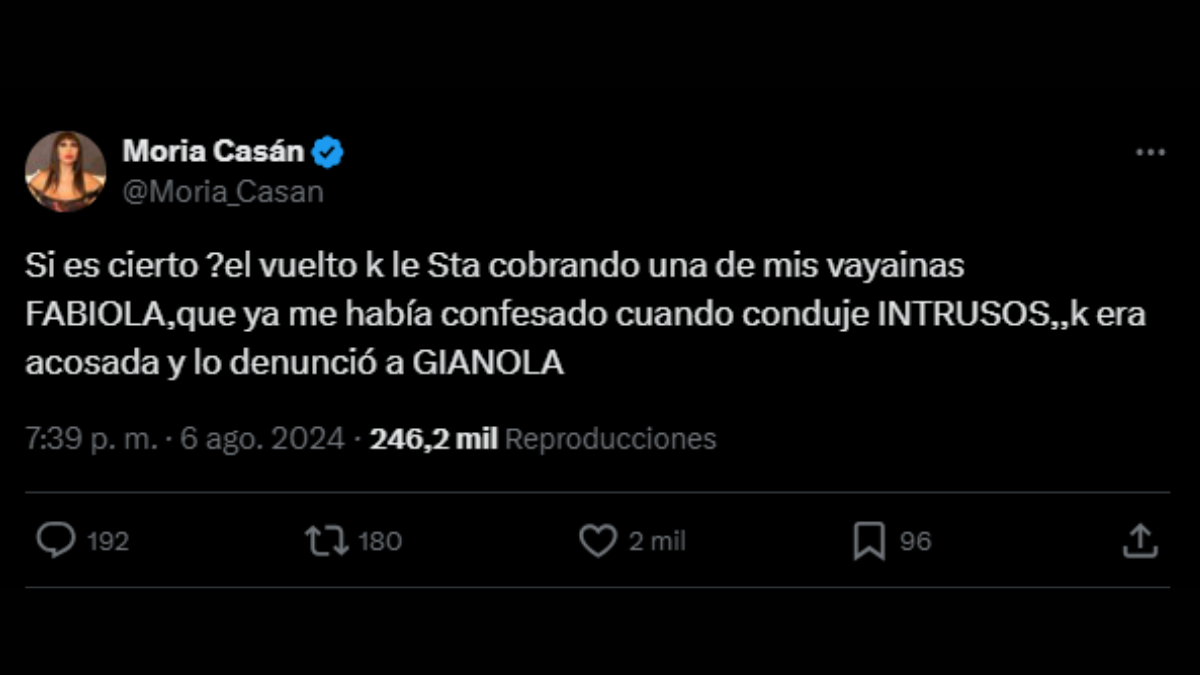Like the tweet with the heart icon
This screenshot has height=675, width=1200.
point(598,541)
